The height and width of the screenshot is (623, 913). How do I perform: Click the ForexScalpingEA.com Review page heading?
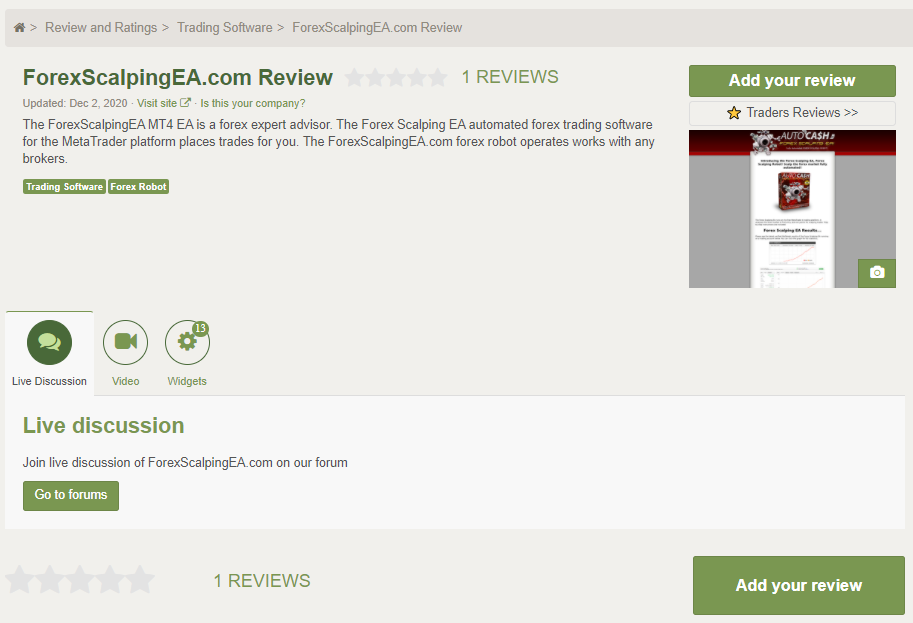(x=178, y=77)
